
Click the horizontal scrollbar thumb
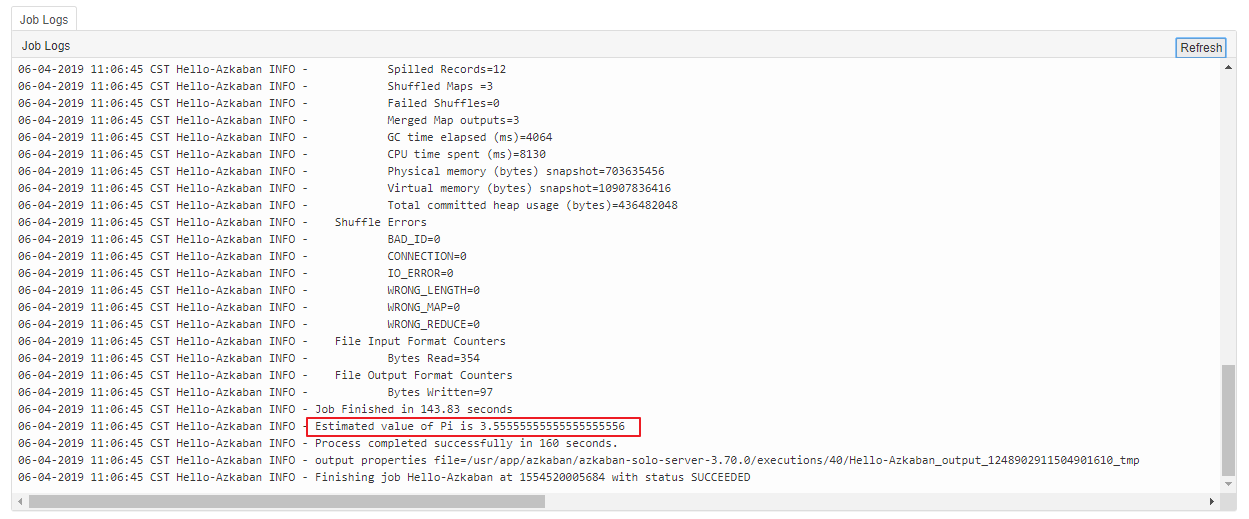(287, 501)
